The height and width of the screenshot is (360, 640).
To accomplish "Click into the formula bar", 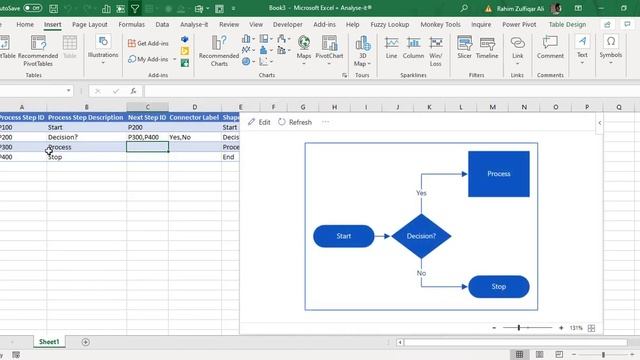I will click(391, 91).
